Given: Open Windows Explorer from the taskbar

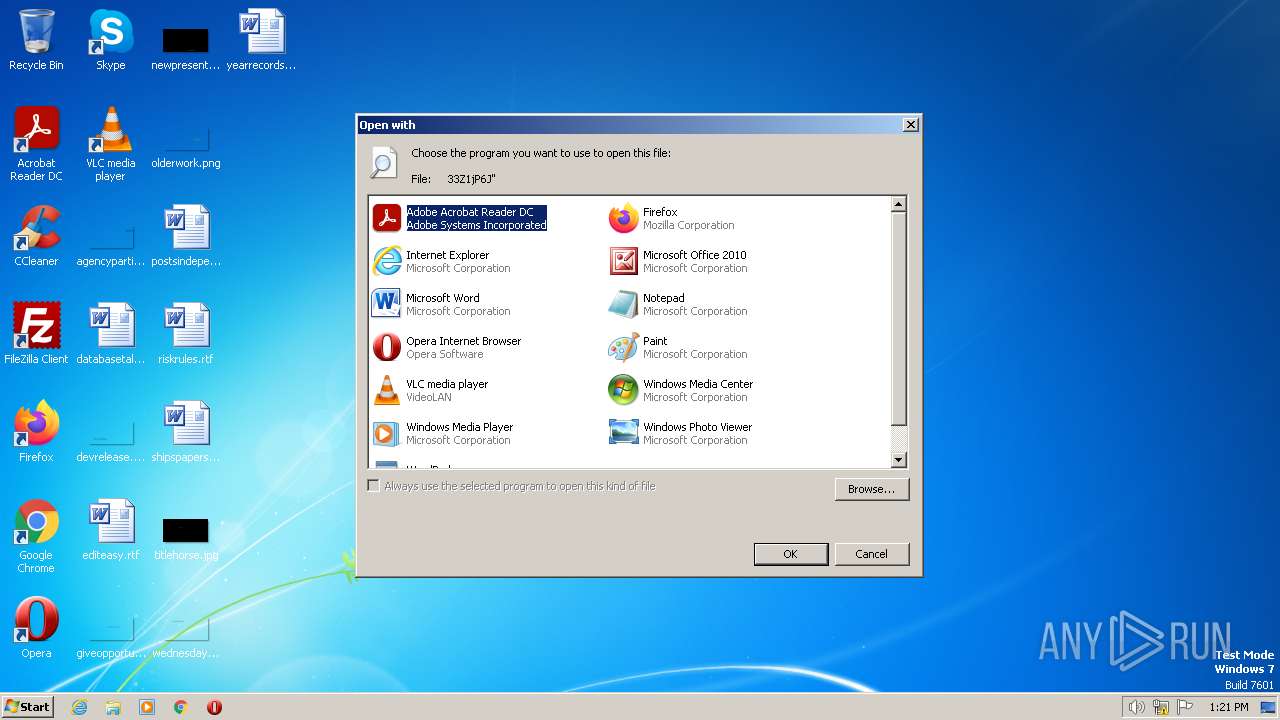Looking at the screenshot, I should 113,707.
